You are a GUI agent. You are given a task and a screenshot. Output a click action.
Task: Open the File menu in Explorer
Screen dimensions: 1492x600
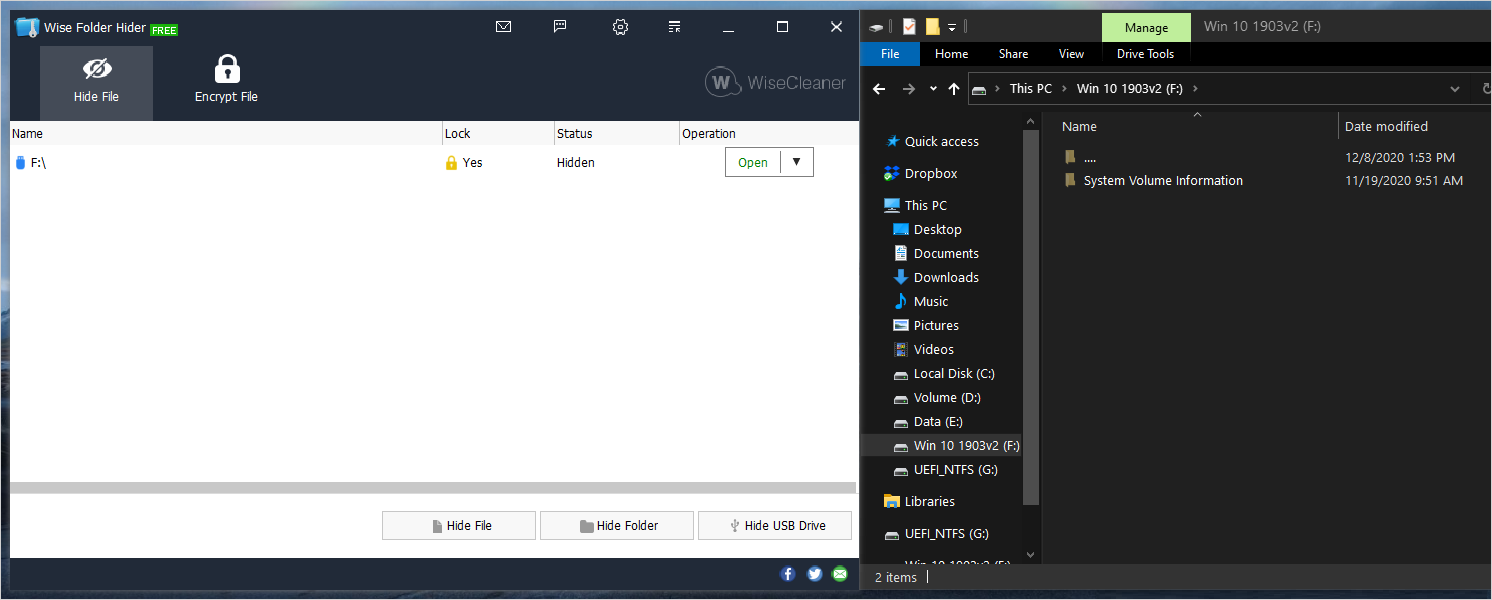click(889, 53)
